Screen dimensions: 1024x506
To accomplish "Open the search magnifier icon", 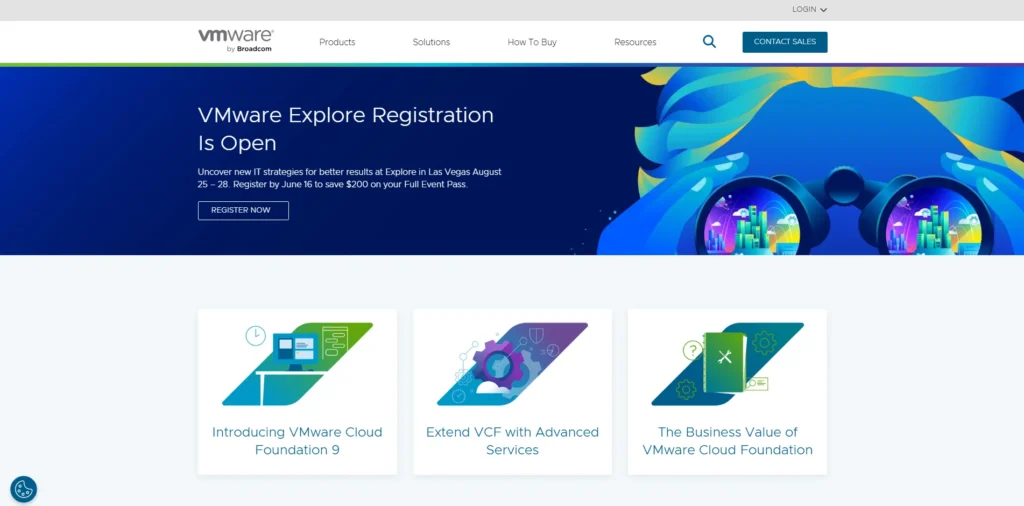I will tap(709, 42).
